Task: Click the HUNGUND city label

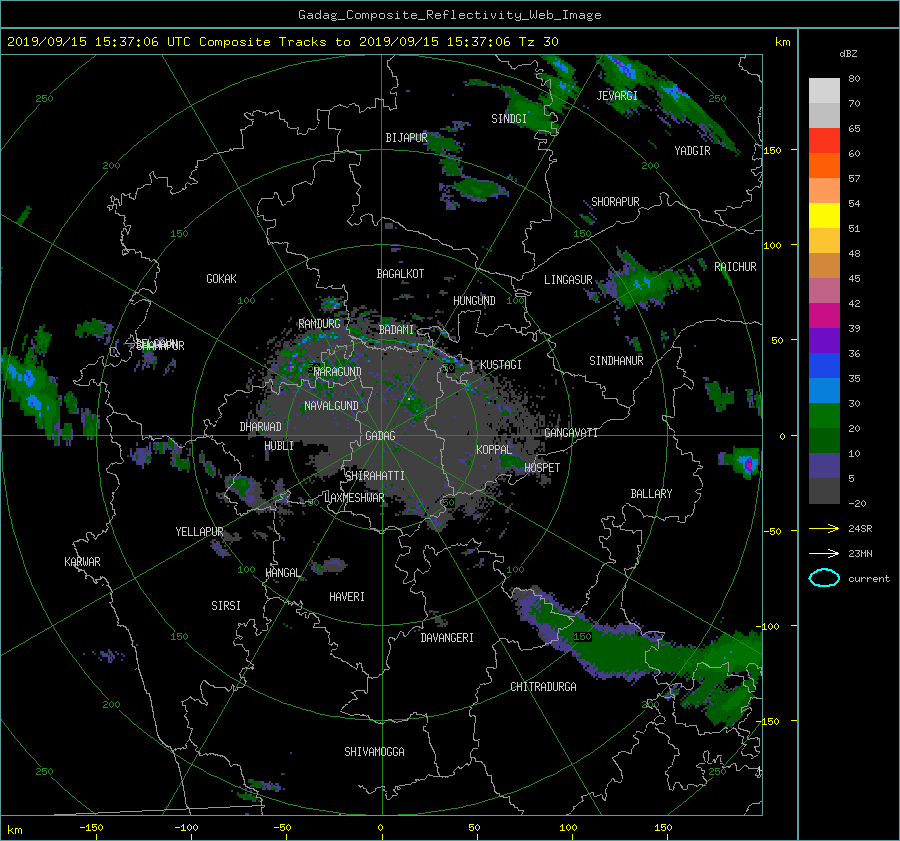Action: pyautogui.click(x=474, y=301)
